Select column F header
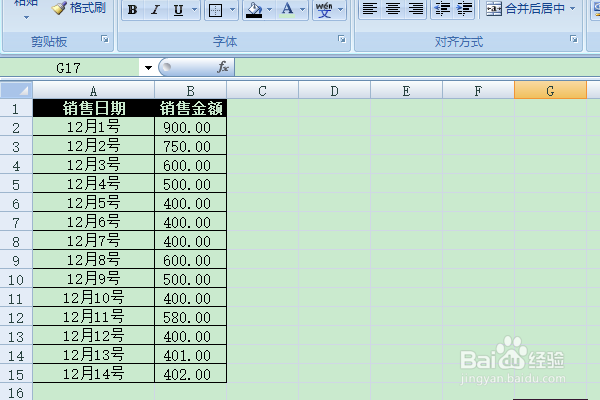Screen dimensions: 600x400 (x=478, y=91)
